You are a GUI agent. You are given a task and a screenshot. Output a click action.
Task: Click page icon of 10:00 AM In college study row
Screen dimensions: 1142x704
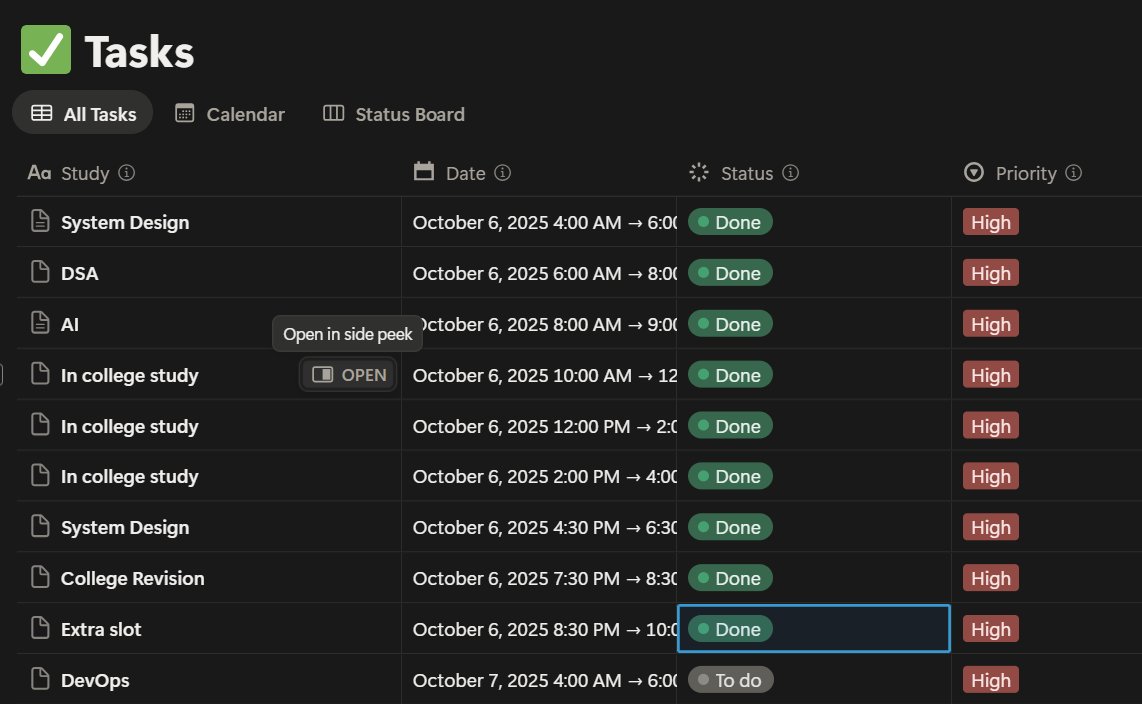pos(40,373)
